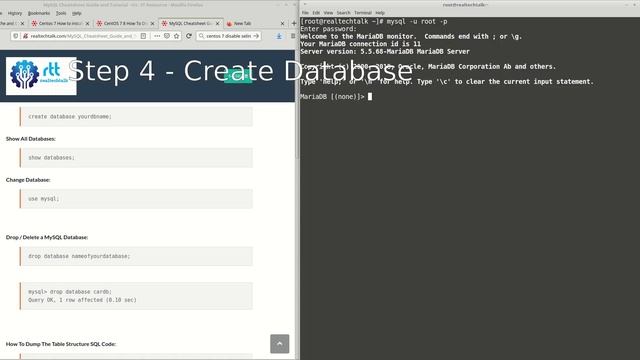Open the terminal View menu
Viewport: 640px width, 360px height.
point(328,13)
